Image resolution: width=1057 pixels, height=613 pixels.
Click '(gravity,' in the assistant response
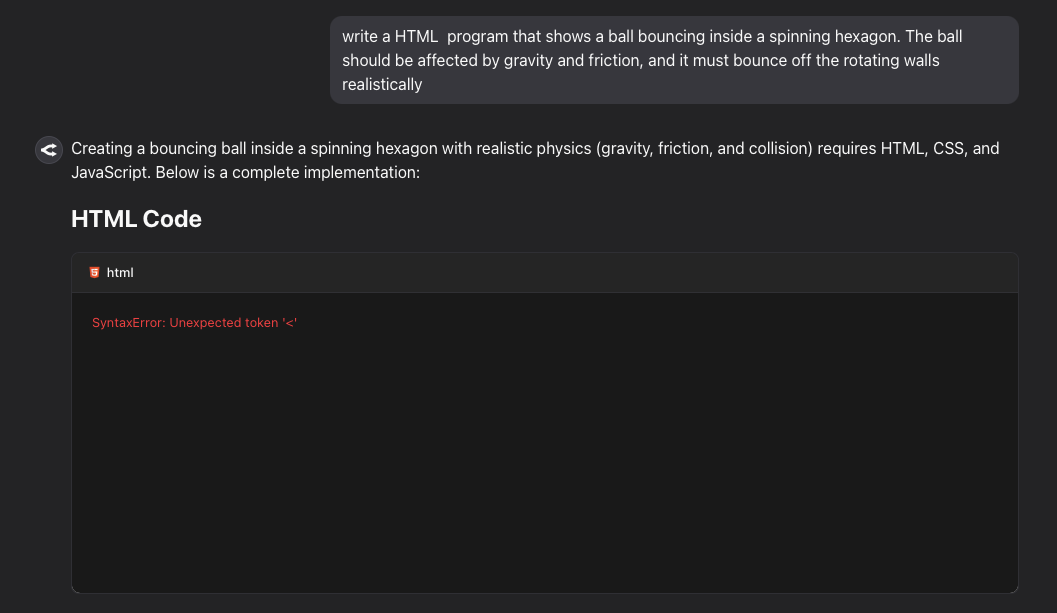tap(625, 149)
